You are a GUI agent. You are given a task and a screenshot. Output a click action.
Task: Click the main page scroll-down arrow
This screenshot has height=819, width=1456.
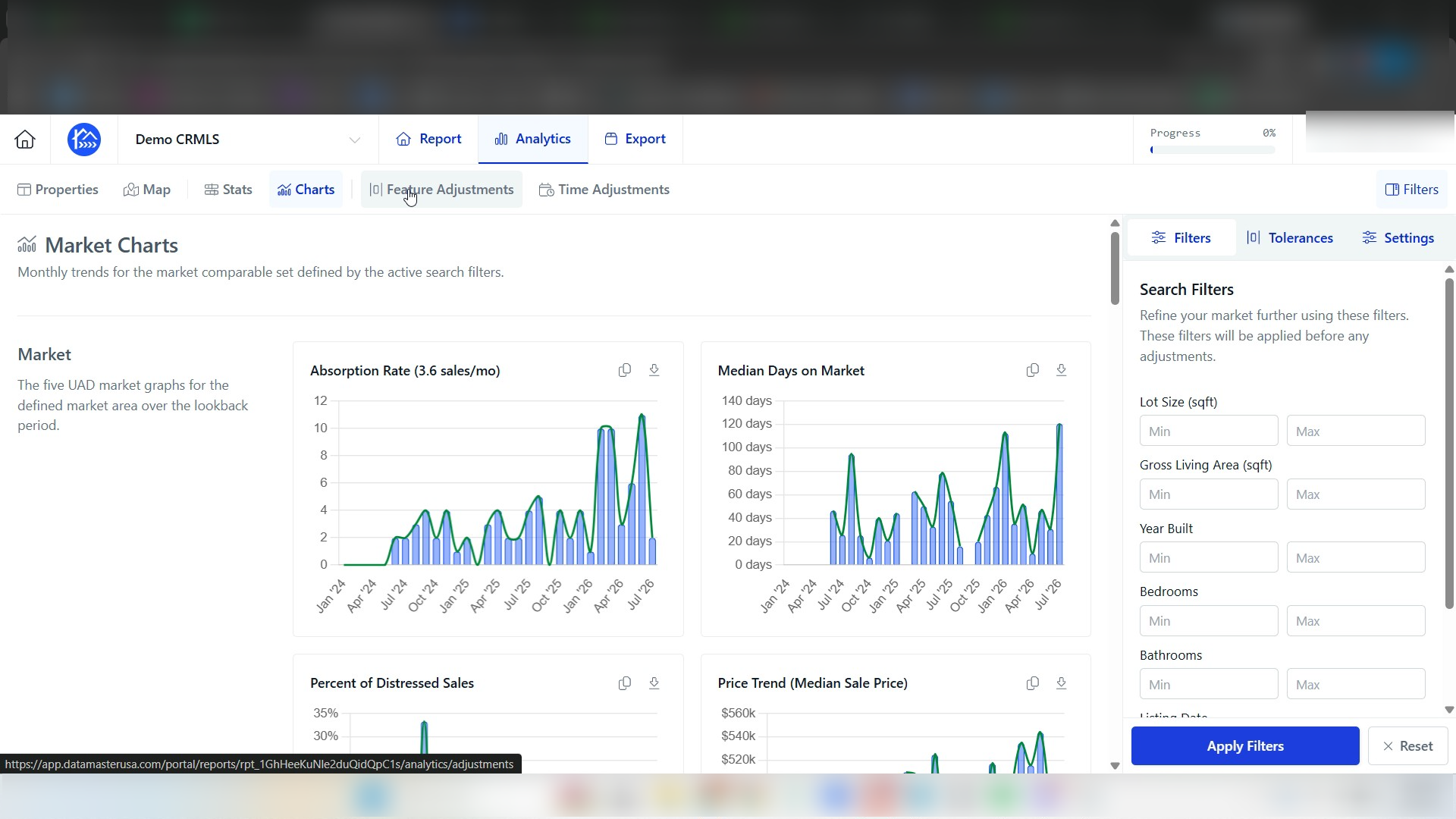click(1115, 766)
